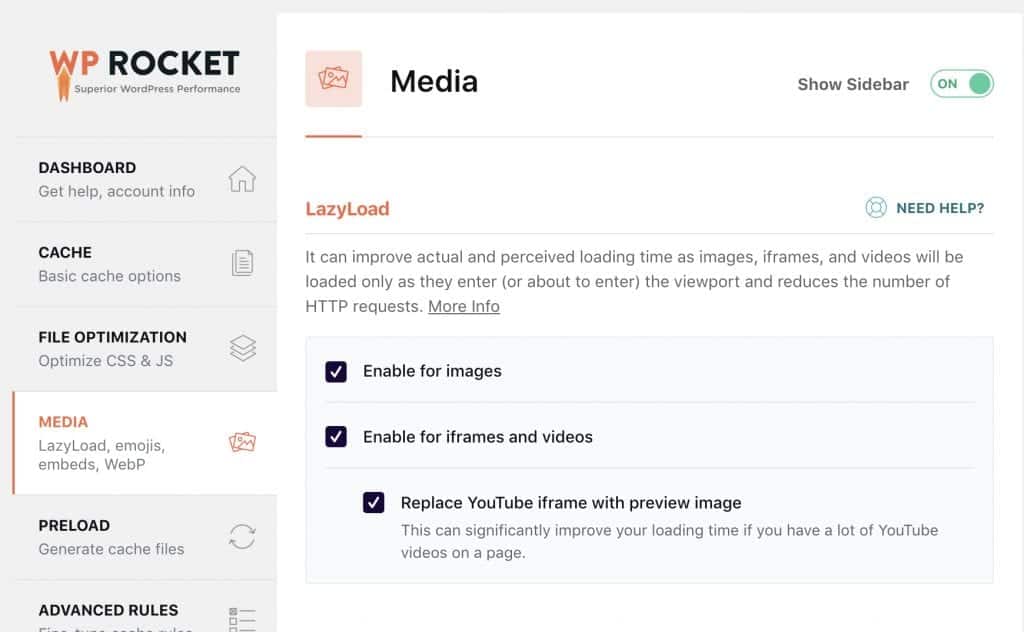The height and width of the screenshot is (632, 1024).
Task: Click the File Optimization layers icon
Action: [242, 348]
